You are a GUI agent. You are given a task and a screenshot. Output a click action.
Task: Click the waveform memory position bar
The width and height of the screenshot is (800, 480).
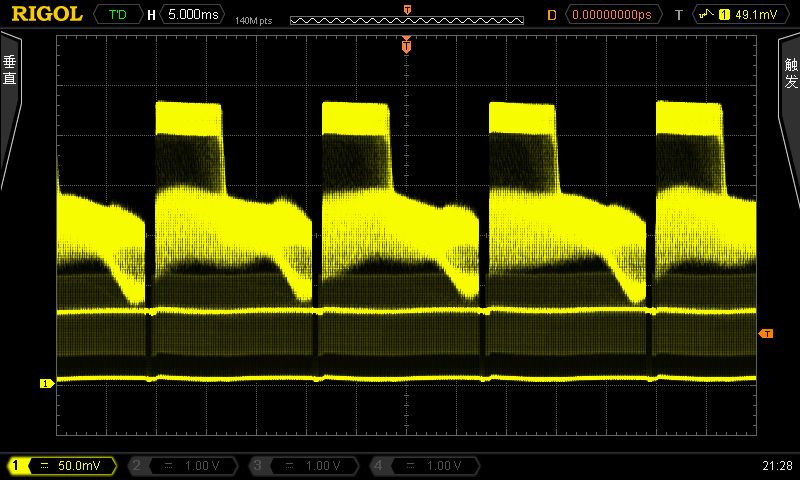406,20
